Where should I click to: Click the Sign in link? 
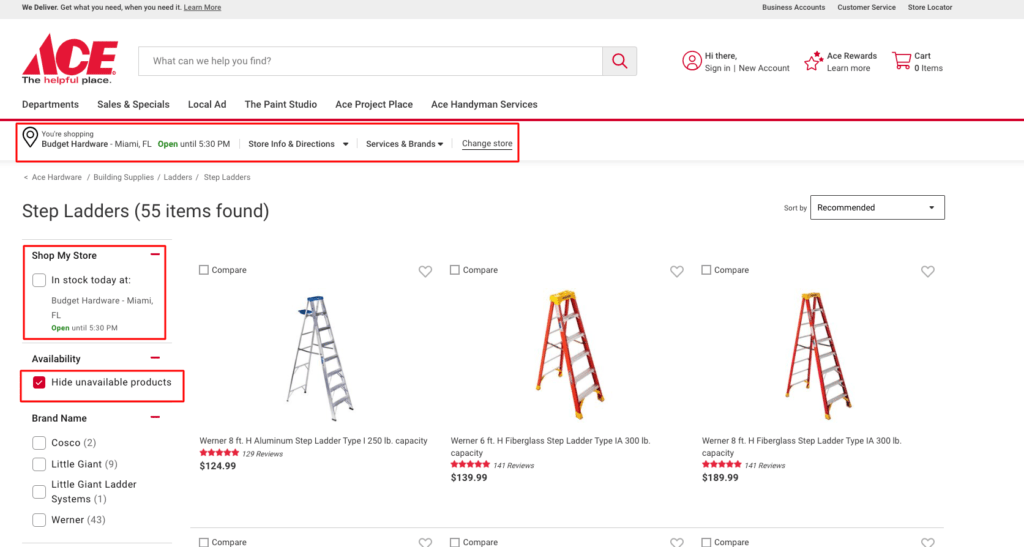click(717, 68)
